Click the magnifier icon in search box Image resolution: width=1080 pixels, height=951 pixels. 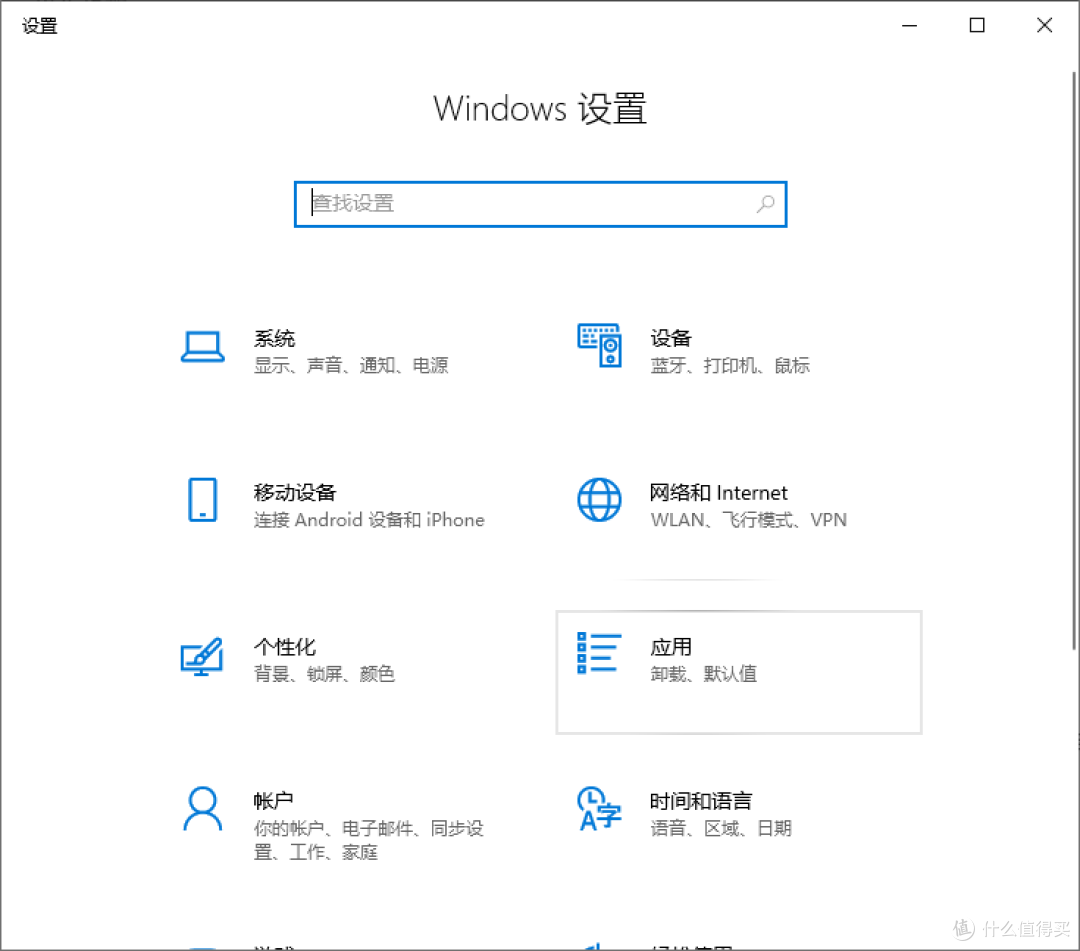pyautogui.click(x=766, y=204)
